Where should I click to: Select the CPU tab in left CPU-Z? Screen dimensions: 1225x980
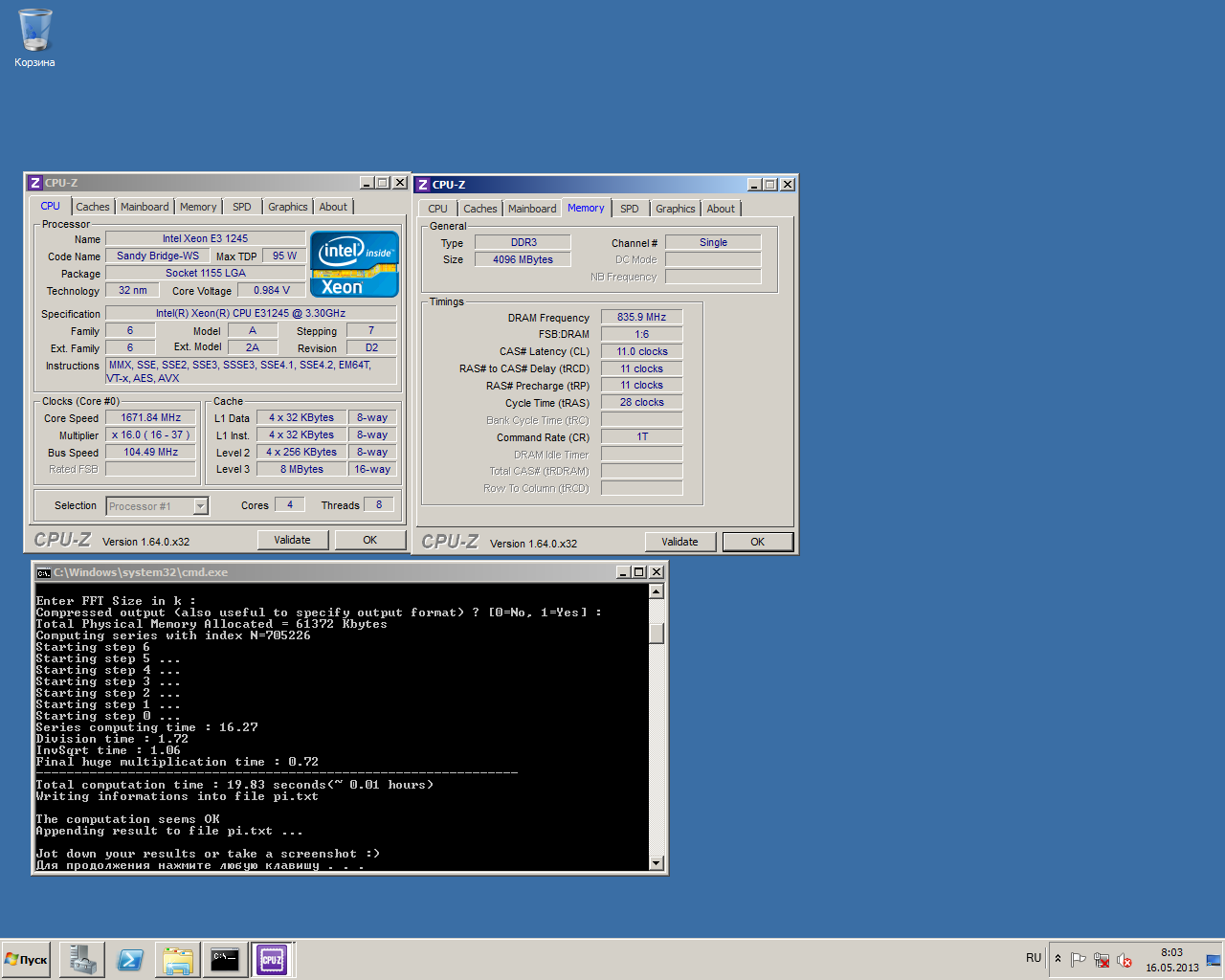click(x=51, y=206)
